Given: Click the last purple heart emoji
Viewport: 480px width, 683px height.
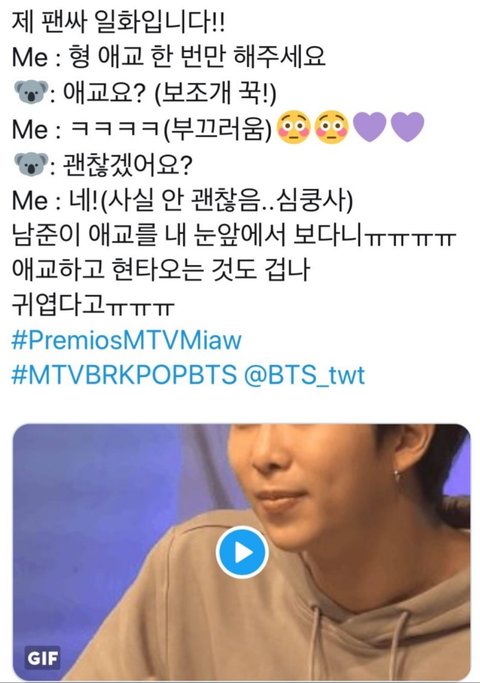Looking at the screenshot, I should click(x=407, y=128).
